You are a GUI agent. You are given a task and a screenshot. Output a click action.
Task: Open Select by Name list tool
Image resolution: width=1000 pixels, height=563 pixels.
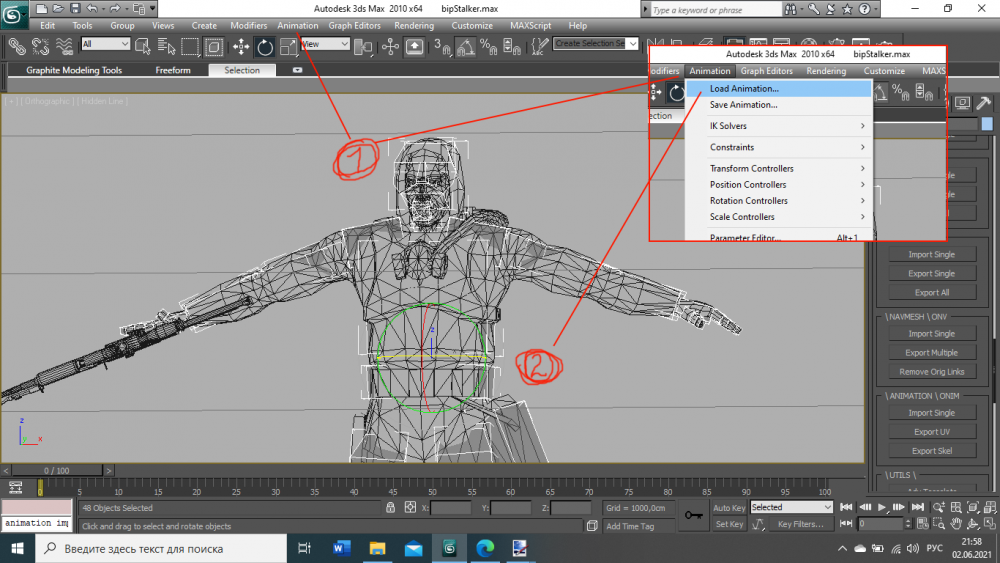point(166,46)
